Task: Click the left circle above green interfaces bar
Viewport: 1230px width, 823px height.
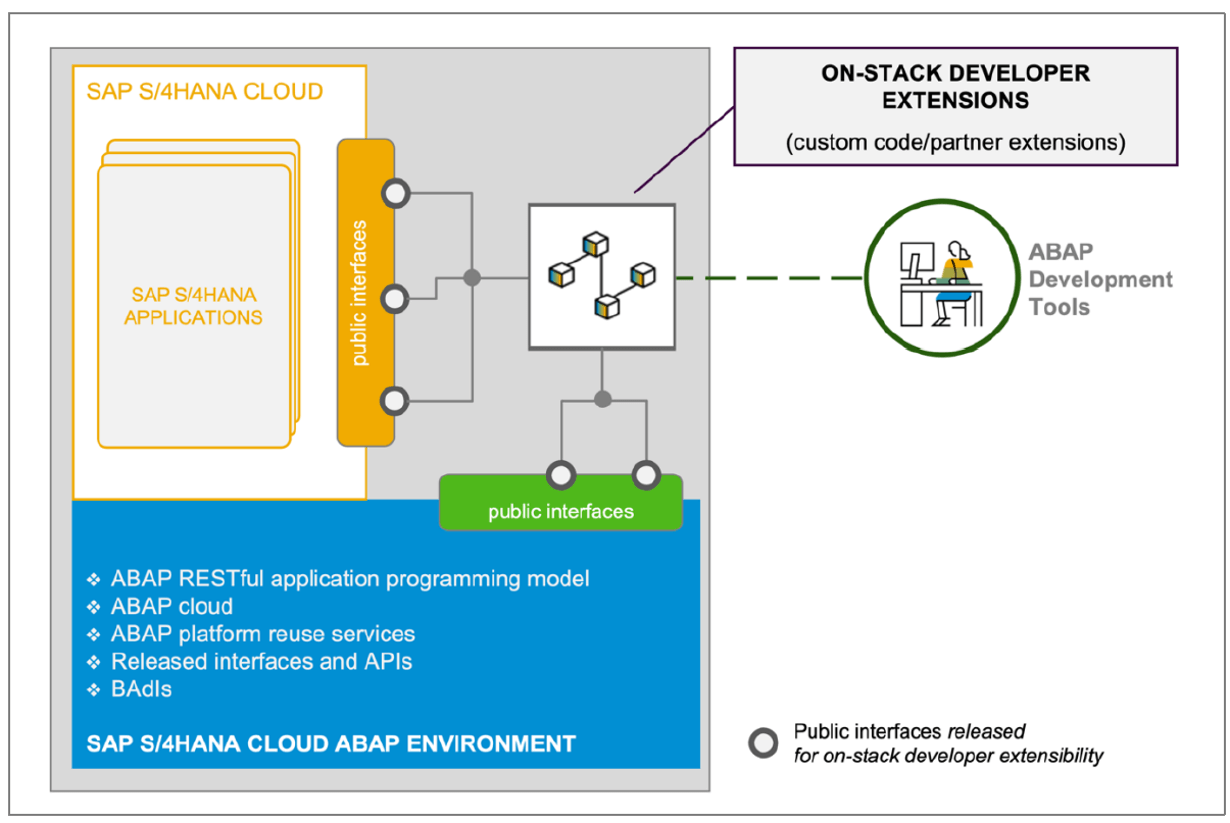Action: (x=560, y=474)
